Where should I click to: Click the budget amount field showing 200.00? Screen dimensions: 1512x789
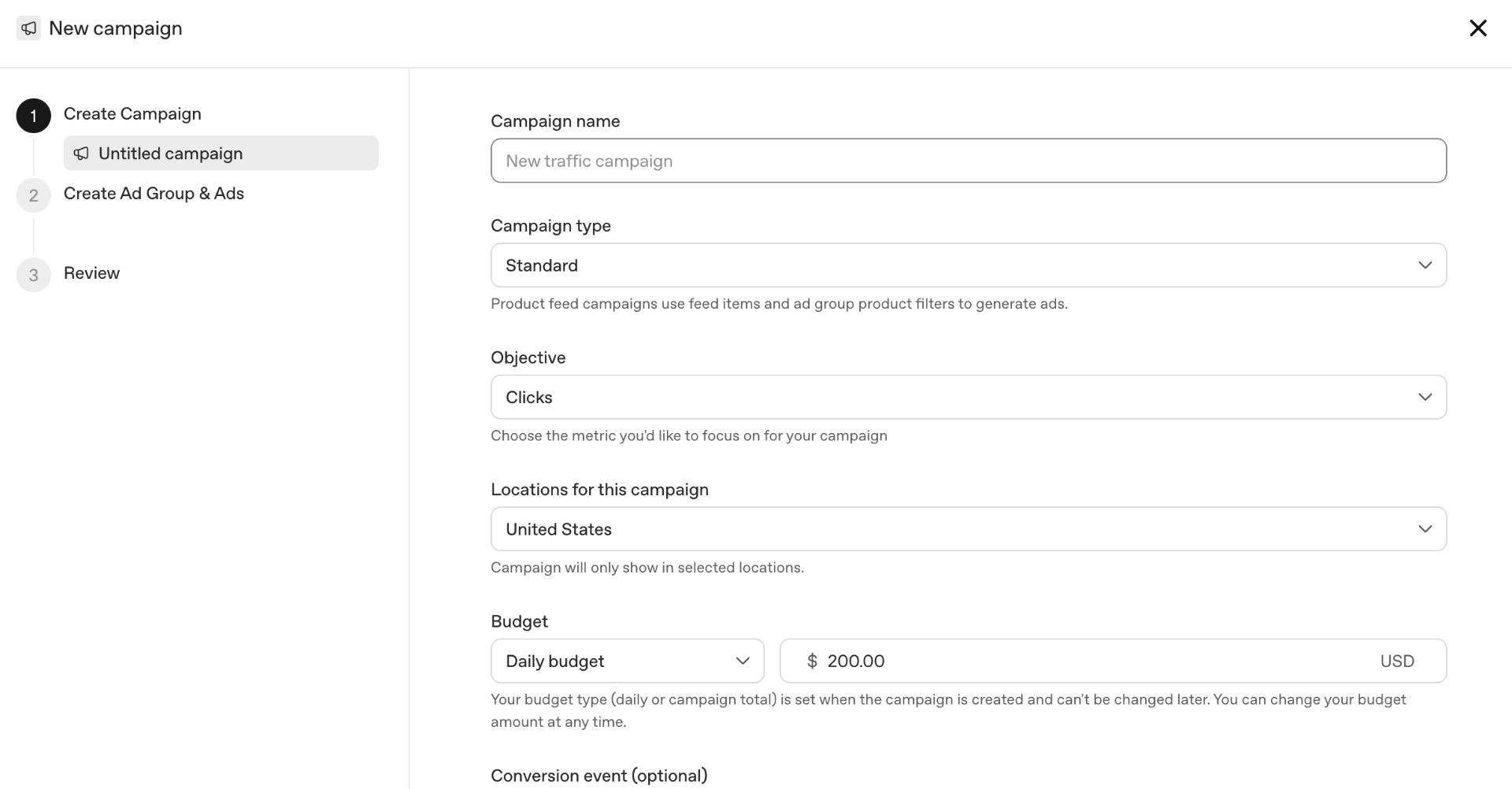(1113, 661)
